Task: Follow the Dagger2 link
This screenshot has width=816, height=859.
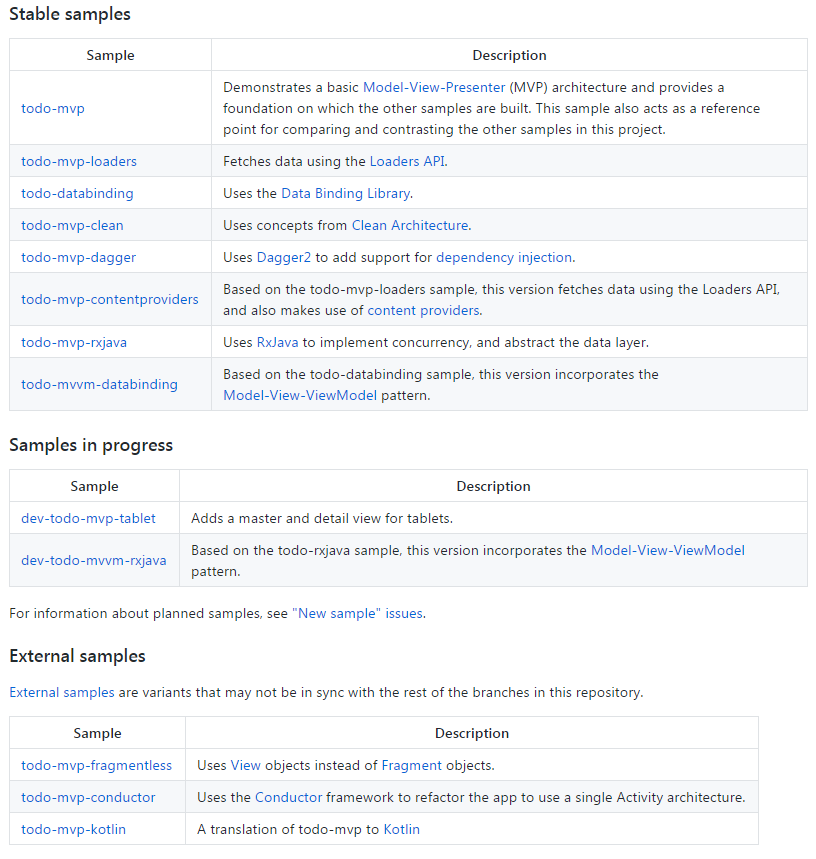Action: (x=284, y=257)
